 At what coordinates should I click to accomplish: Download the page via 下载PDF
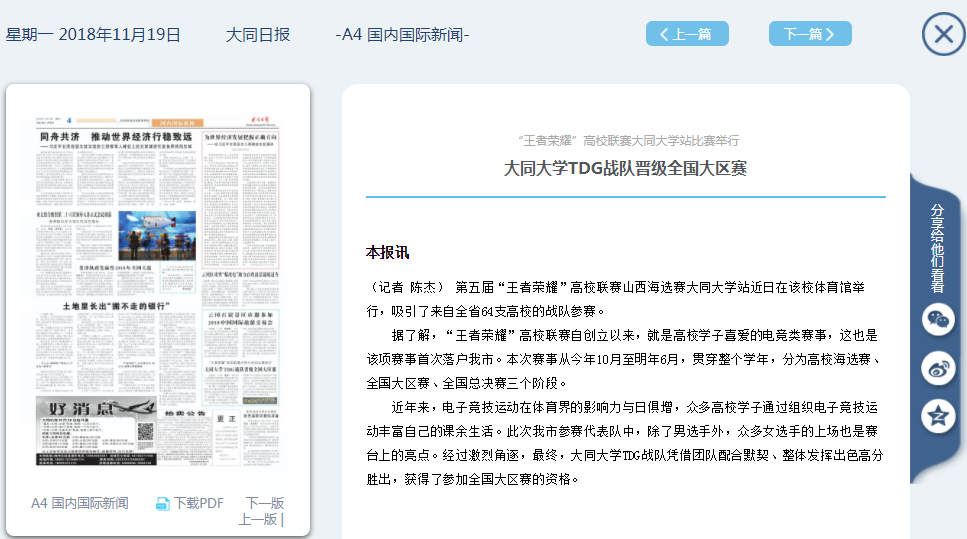[x=199, y=503]
